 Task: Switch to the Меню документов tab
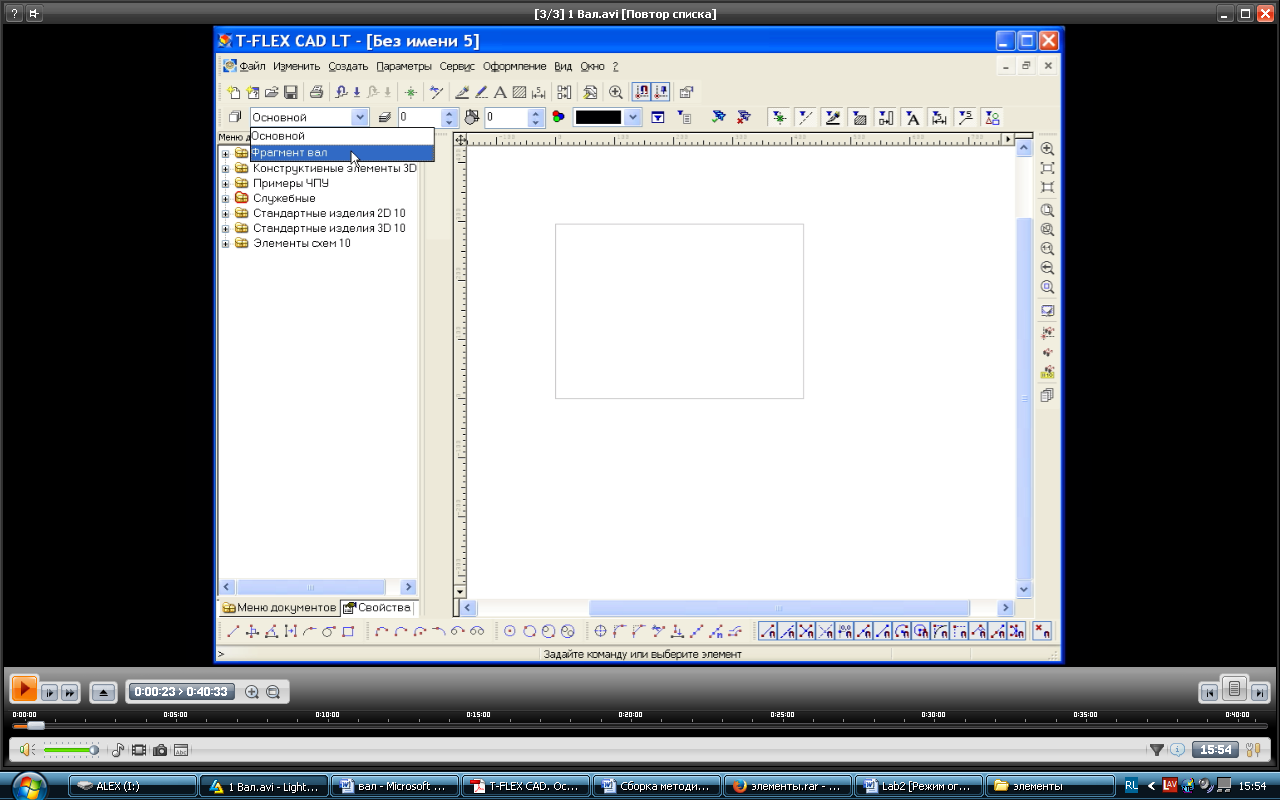[279, 608]
